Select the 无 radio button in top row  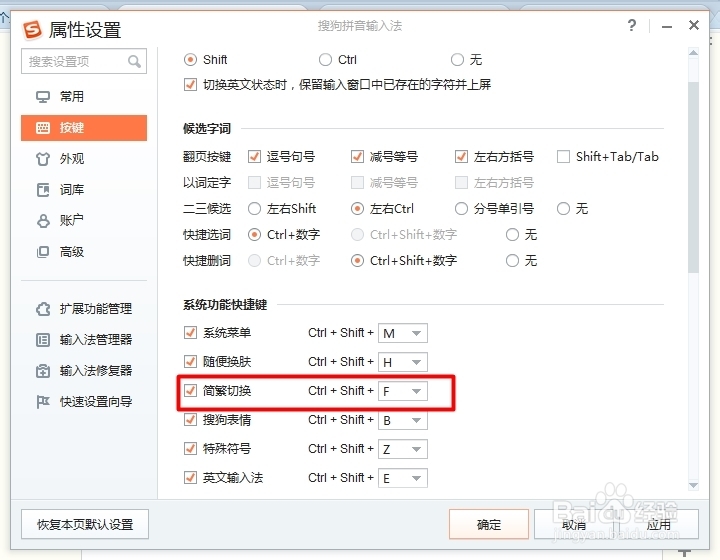(x=457, y=60)
